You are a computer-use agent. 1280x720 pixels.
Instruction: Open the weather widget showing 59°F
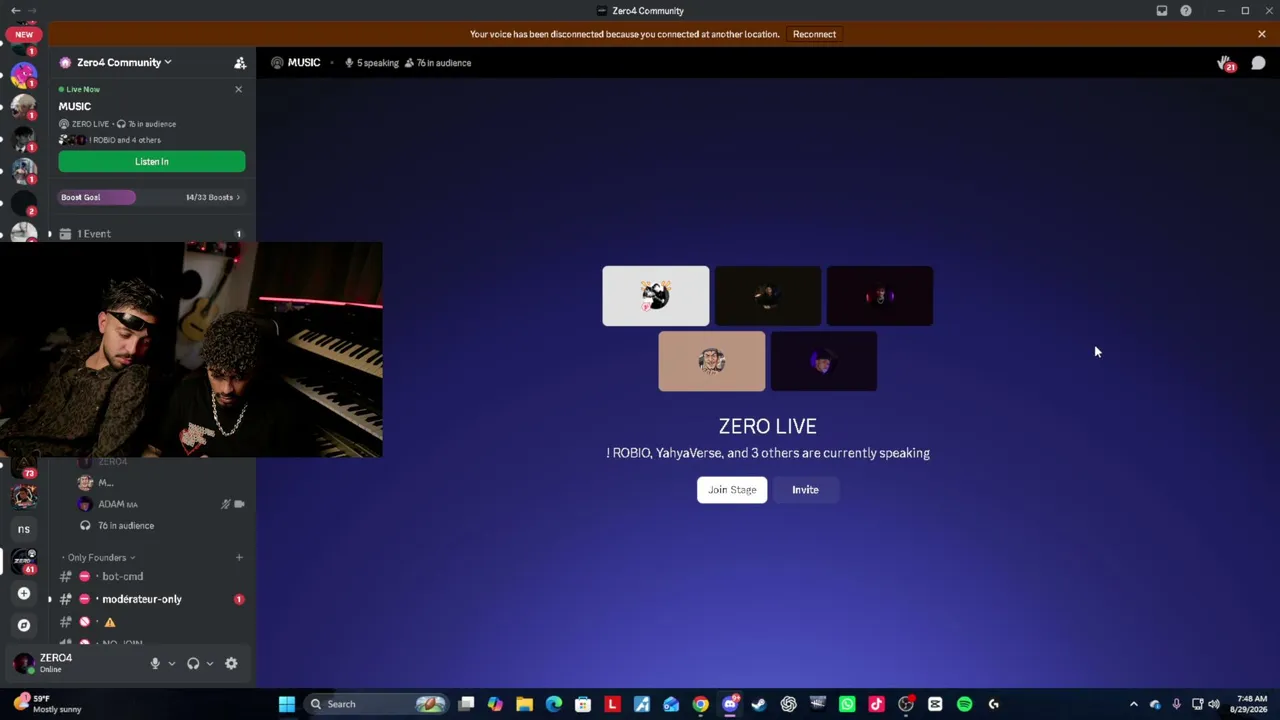(x=48, y=704)
